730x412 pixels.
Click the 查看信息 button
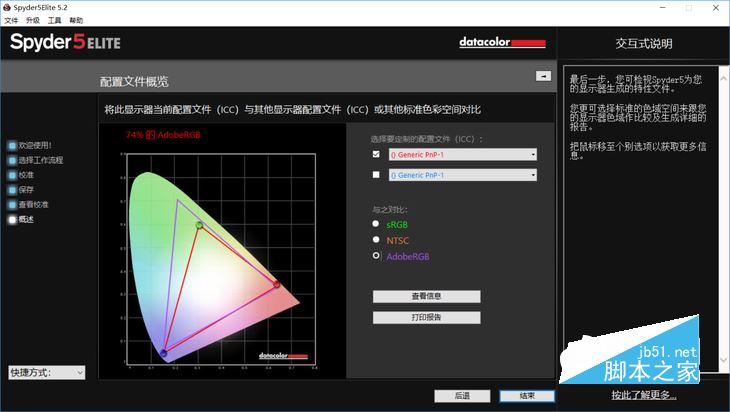tap(426, 296)
